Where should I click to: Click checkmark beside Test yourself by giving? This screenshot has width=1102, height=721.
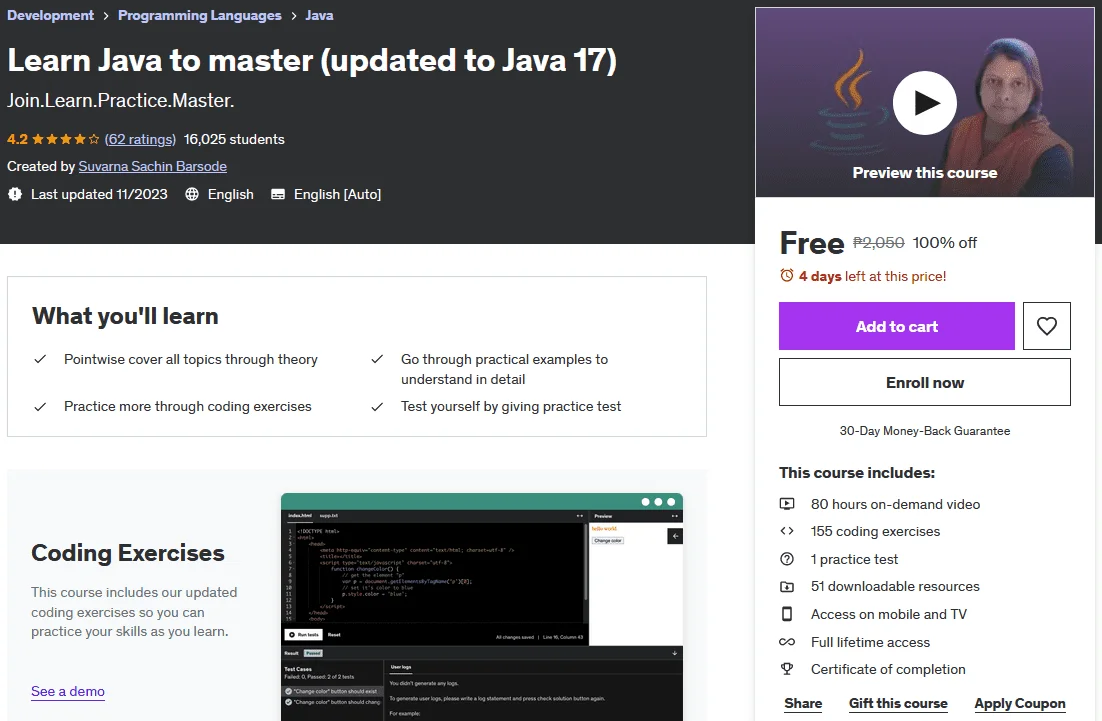click(377, 406)
